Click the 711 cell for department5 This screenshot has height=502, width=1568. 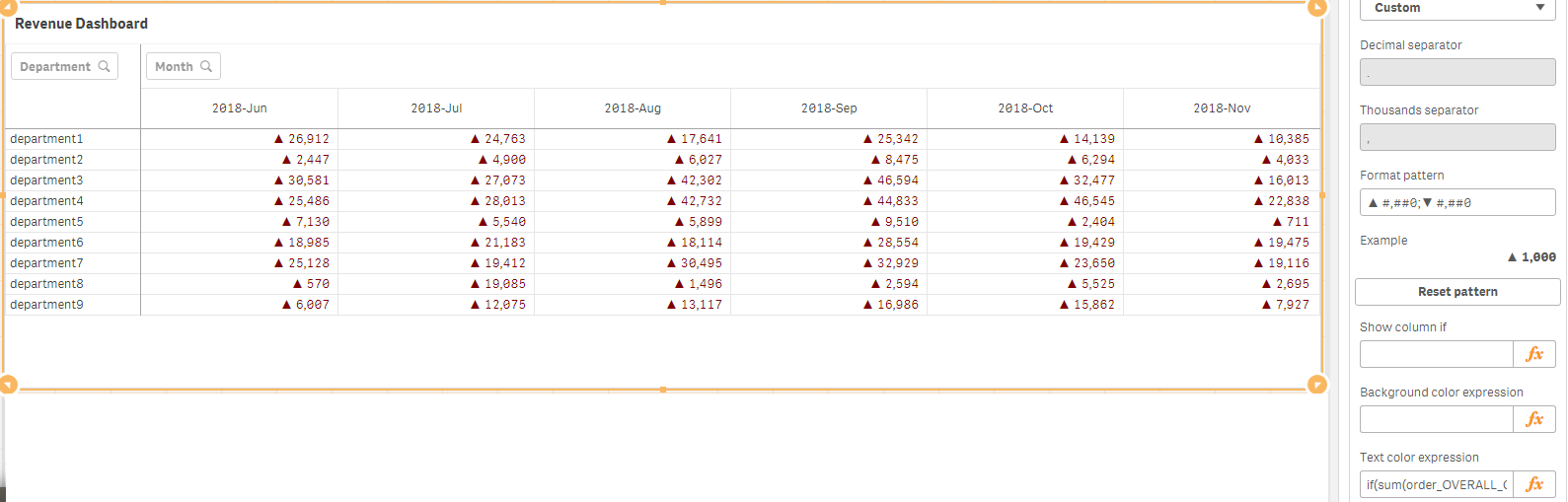[1291, 222]
